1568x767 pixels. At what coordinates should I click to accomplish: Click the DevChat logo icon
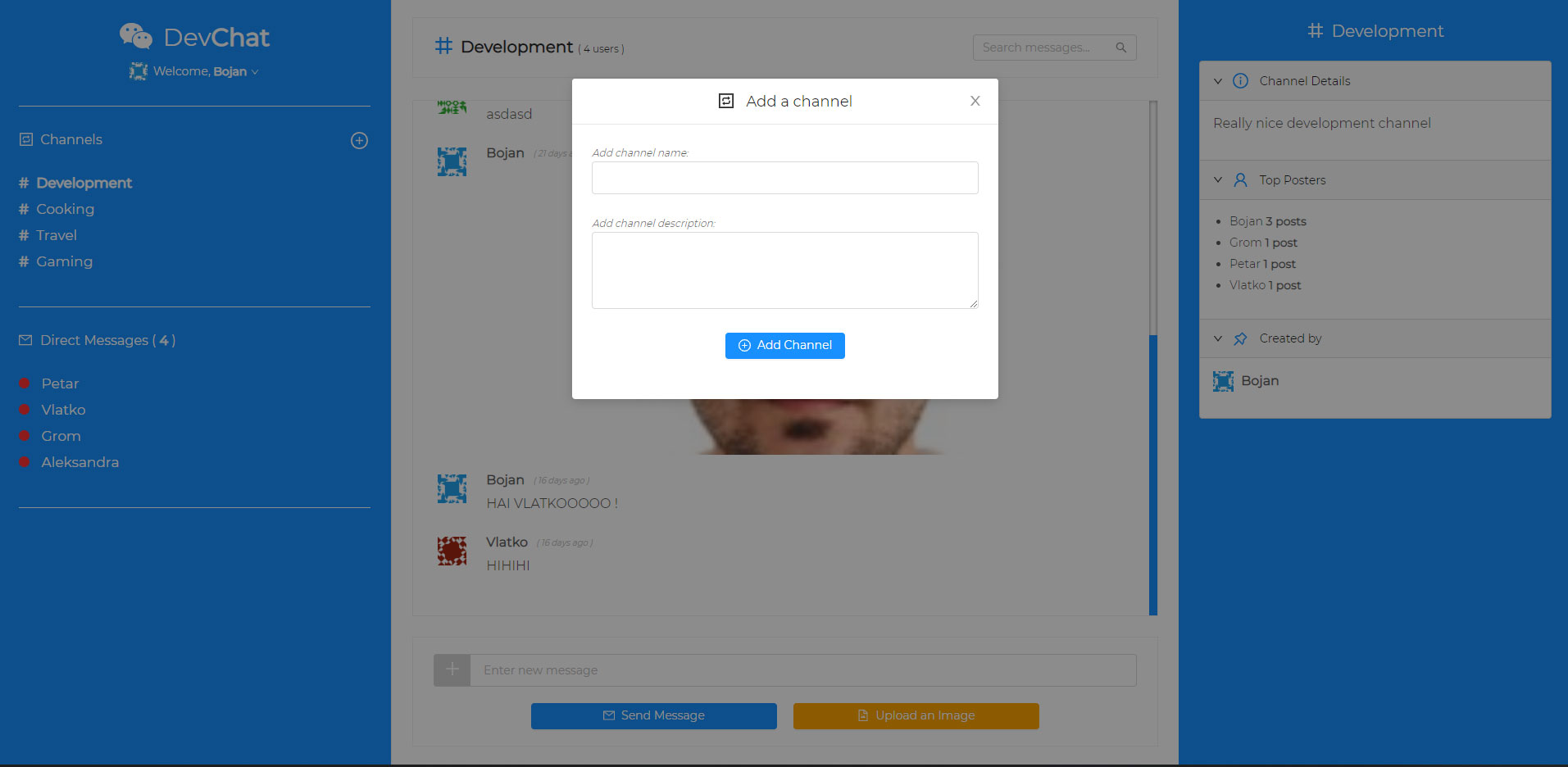pyautogui.click(x=136, y=36)
